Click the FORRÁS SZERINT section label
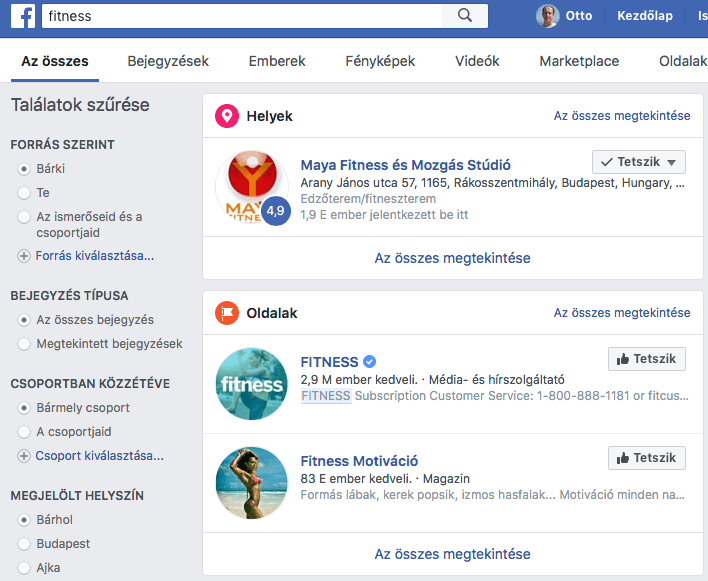The image size is (708, 581). (x=63, y=145)
